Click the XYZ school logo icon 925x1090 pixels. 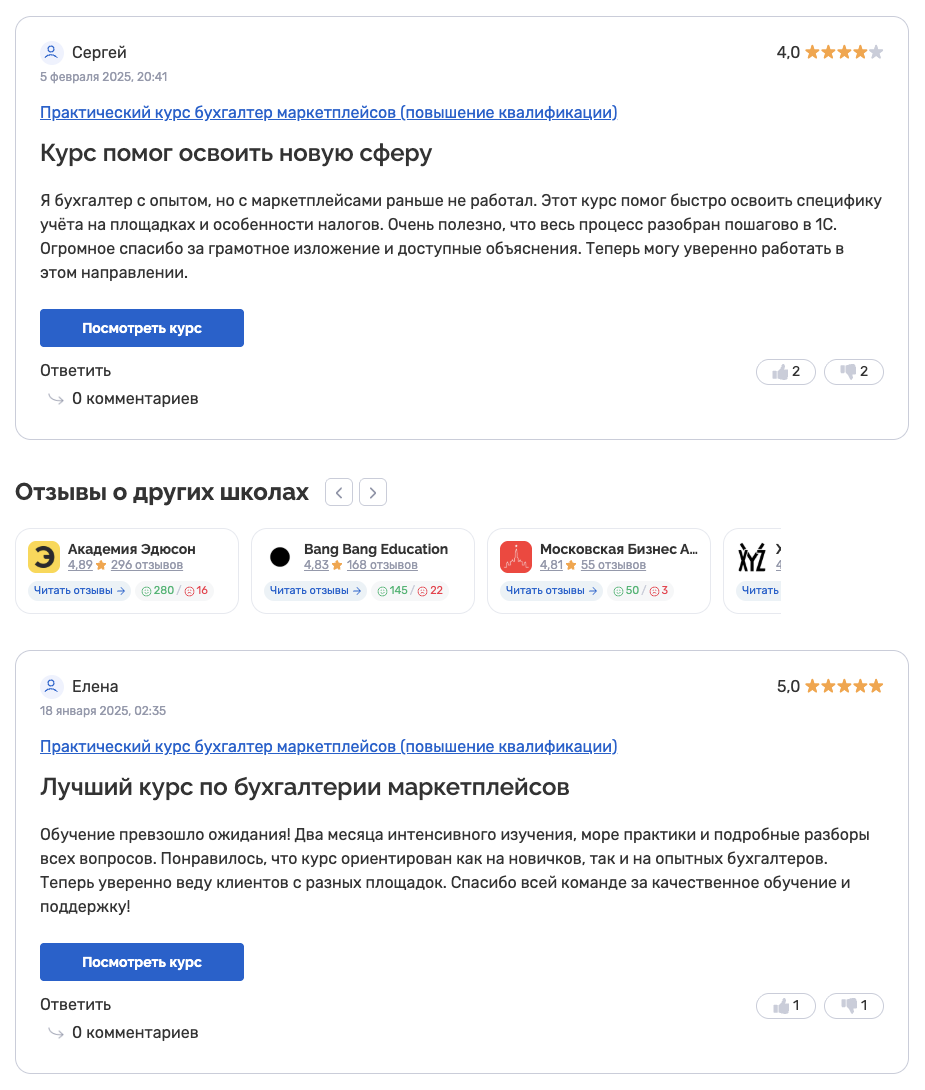click(x=751, y=557)
